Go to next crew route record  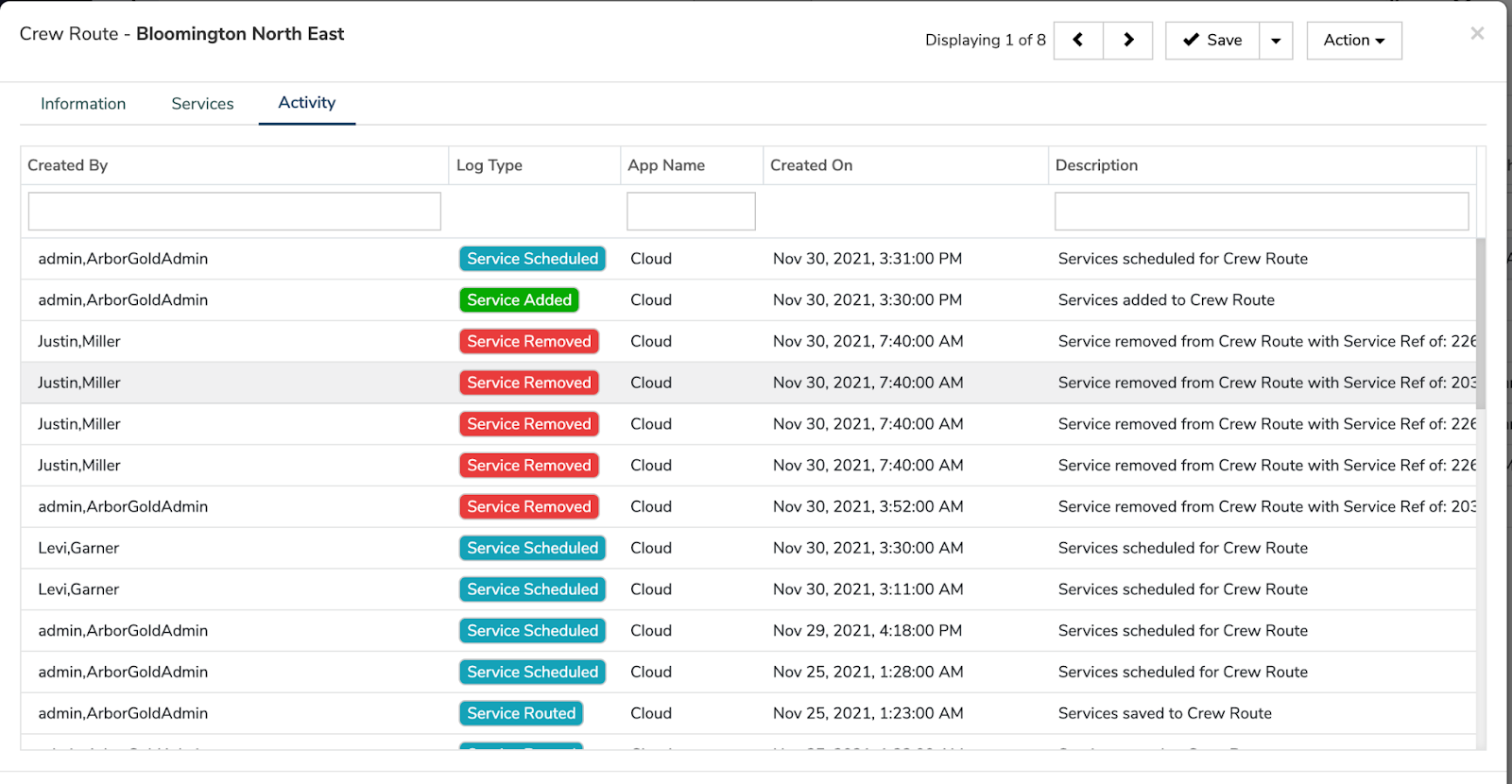click(x=1128, y=41)
